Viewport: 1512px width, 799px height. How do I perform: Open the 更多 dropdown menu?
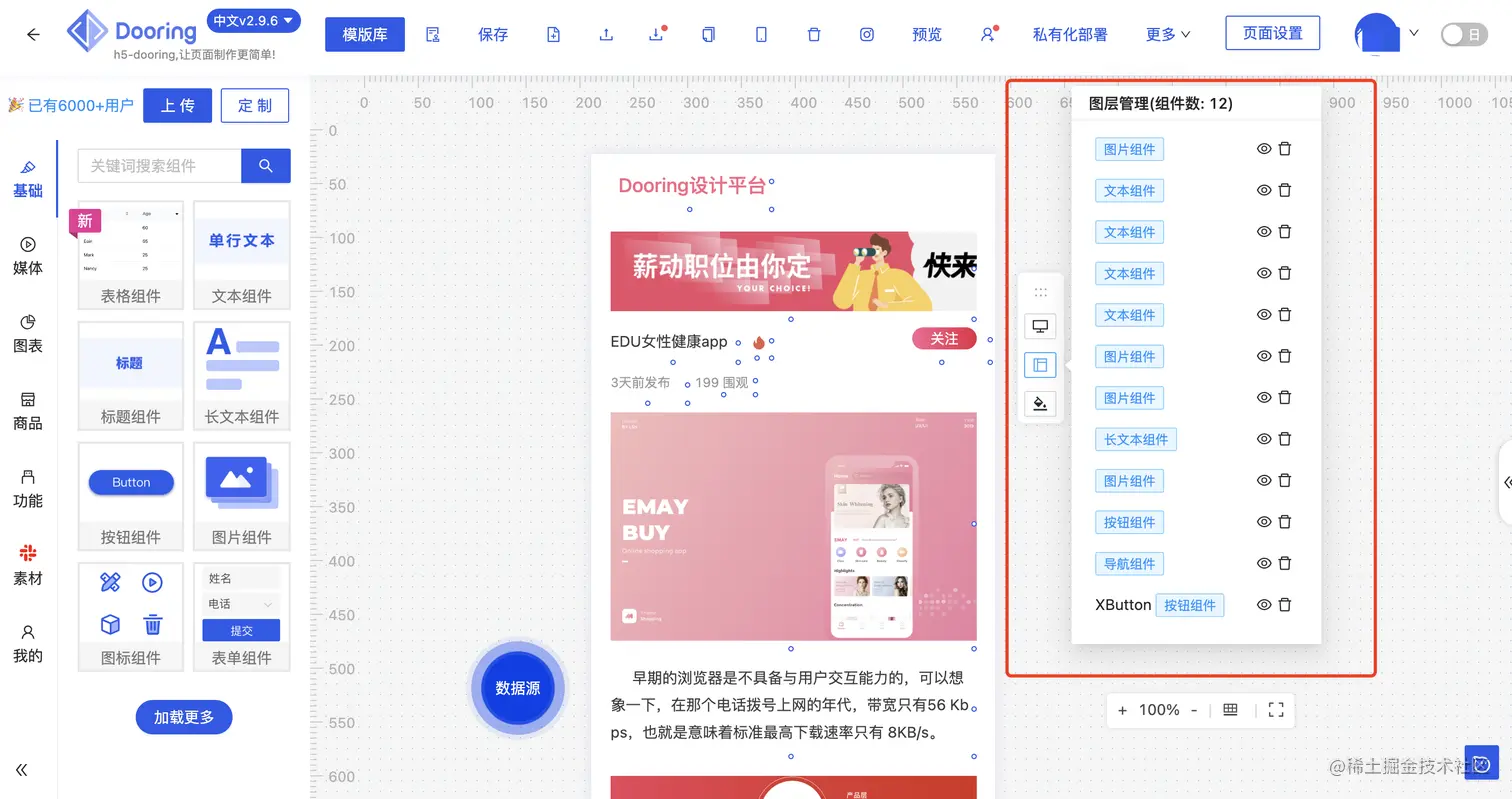click(1168, 34)
